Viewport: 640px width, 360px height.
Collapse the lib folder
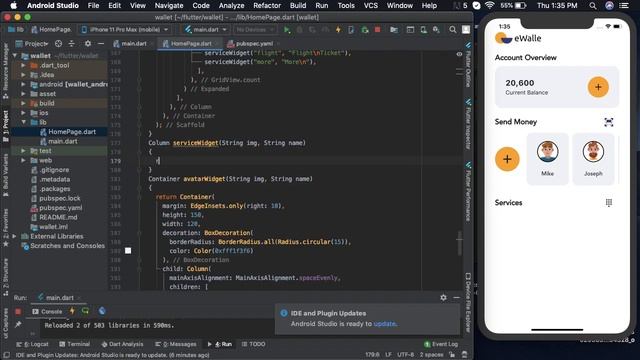click(23, 122)
